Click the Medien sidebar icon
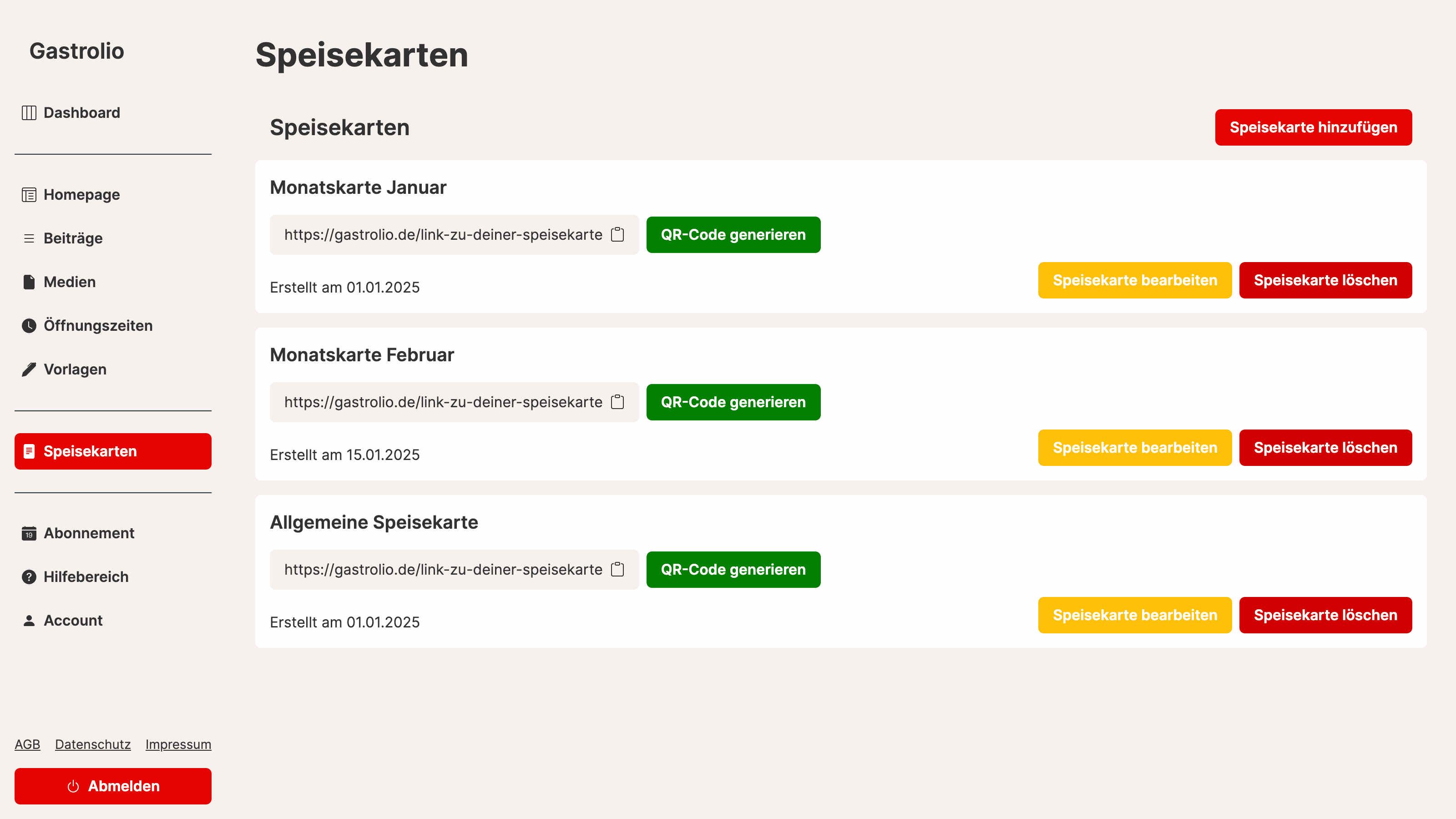This screenshot has width=1456, height=819. coord(29,282)
